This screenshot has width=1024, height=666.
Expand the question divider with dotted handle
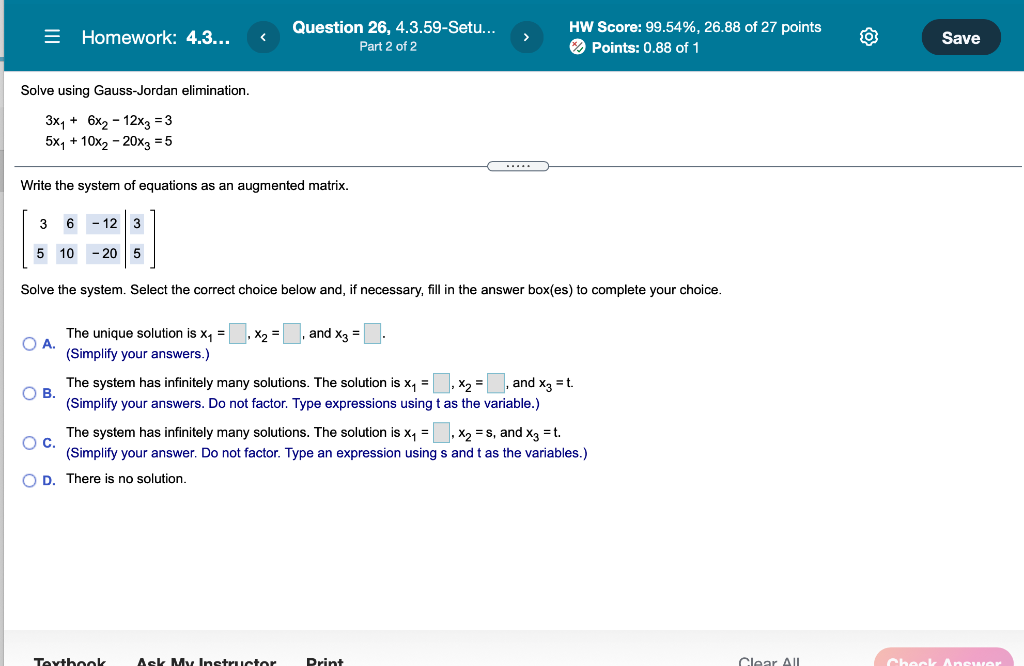tap(518, 165)
